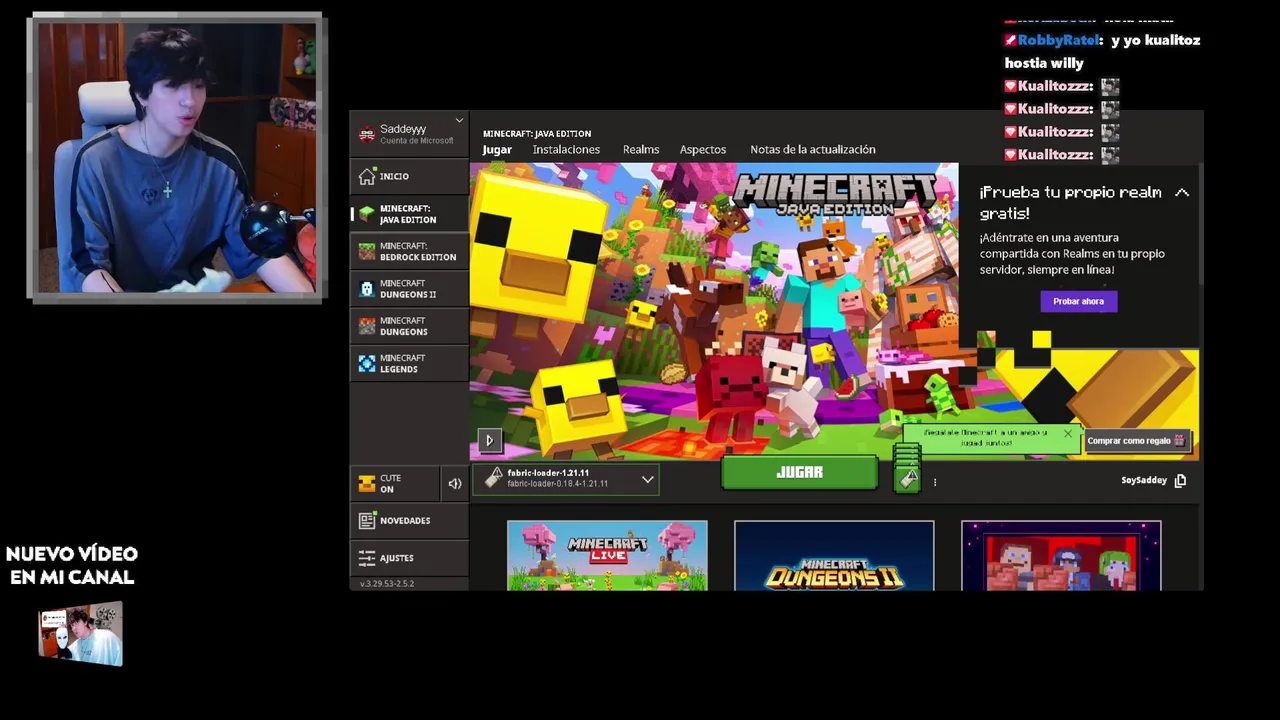Play the banner video arrow button

[489, 440]
